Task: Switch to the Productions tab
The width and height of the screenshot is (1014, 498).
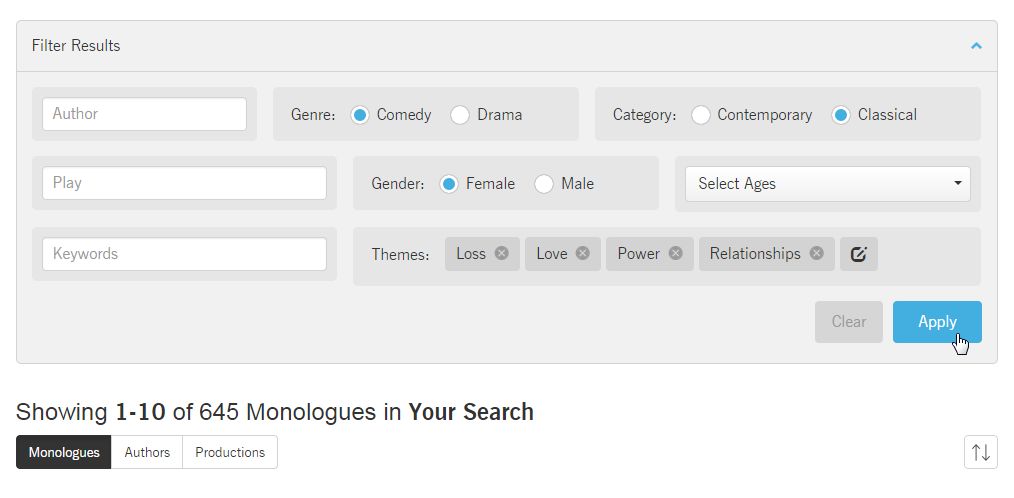Action: tap(230, 452)
